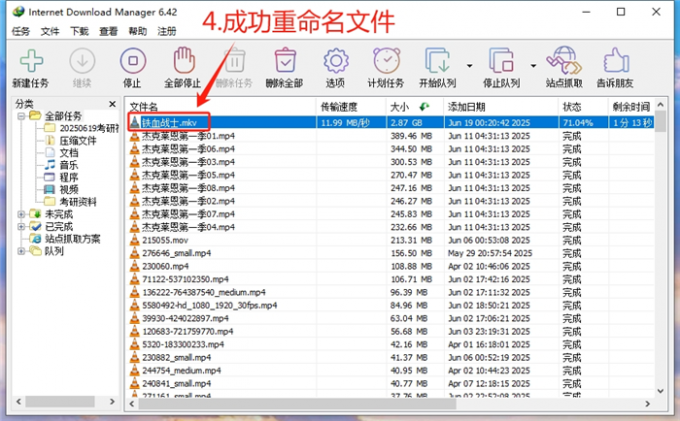Select the 程序 category
This screenshot has height=421, width=680.
[x=69, y=177]
